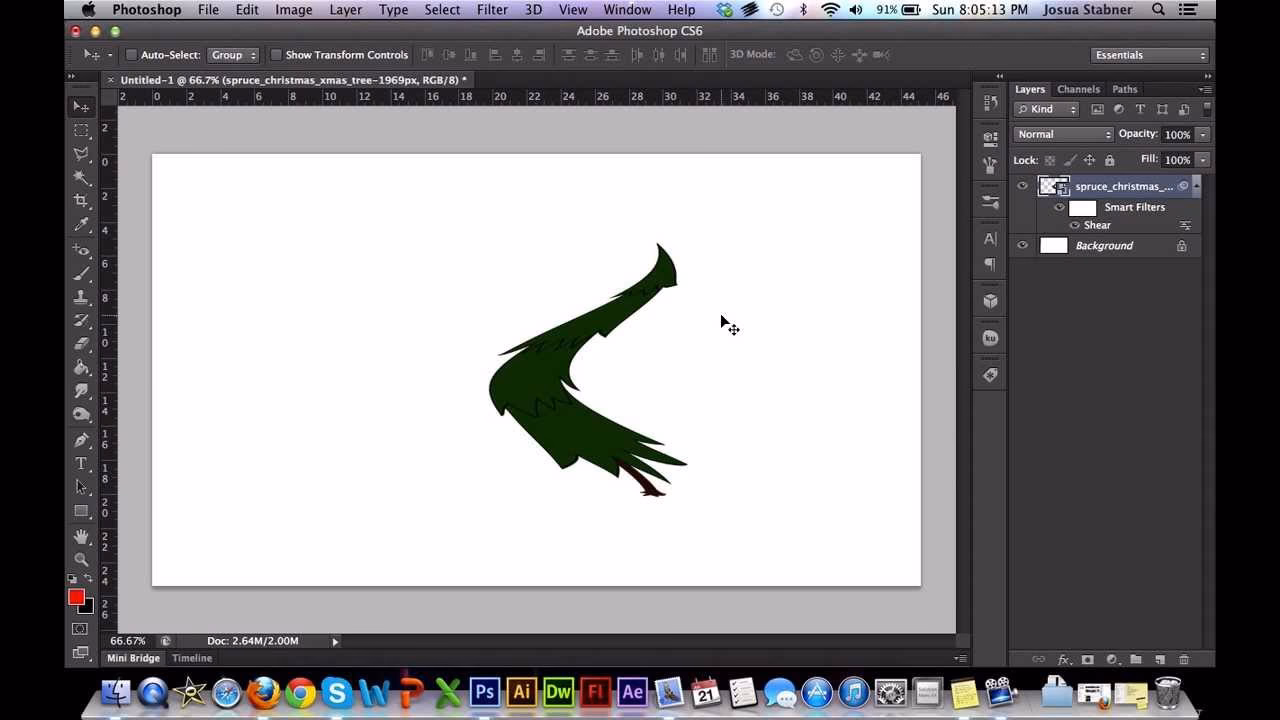The width and height of the screenshot is (1280, 720).
Task: Select the Crop tool
Action: pos(81,202)
